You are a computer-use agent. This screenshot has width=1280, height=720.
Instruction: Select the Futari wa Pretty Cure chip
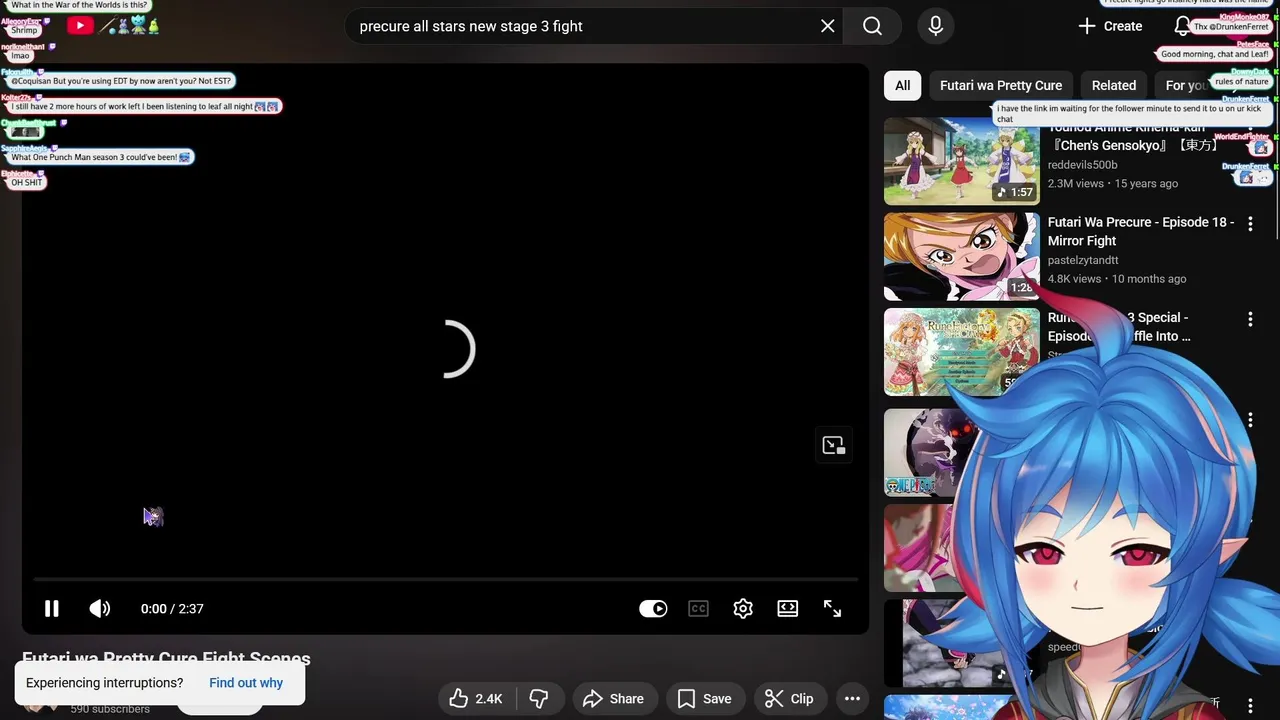point(1001,85)
